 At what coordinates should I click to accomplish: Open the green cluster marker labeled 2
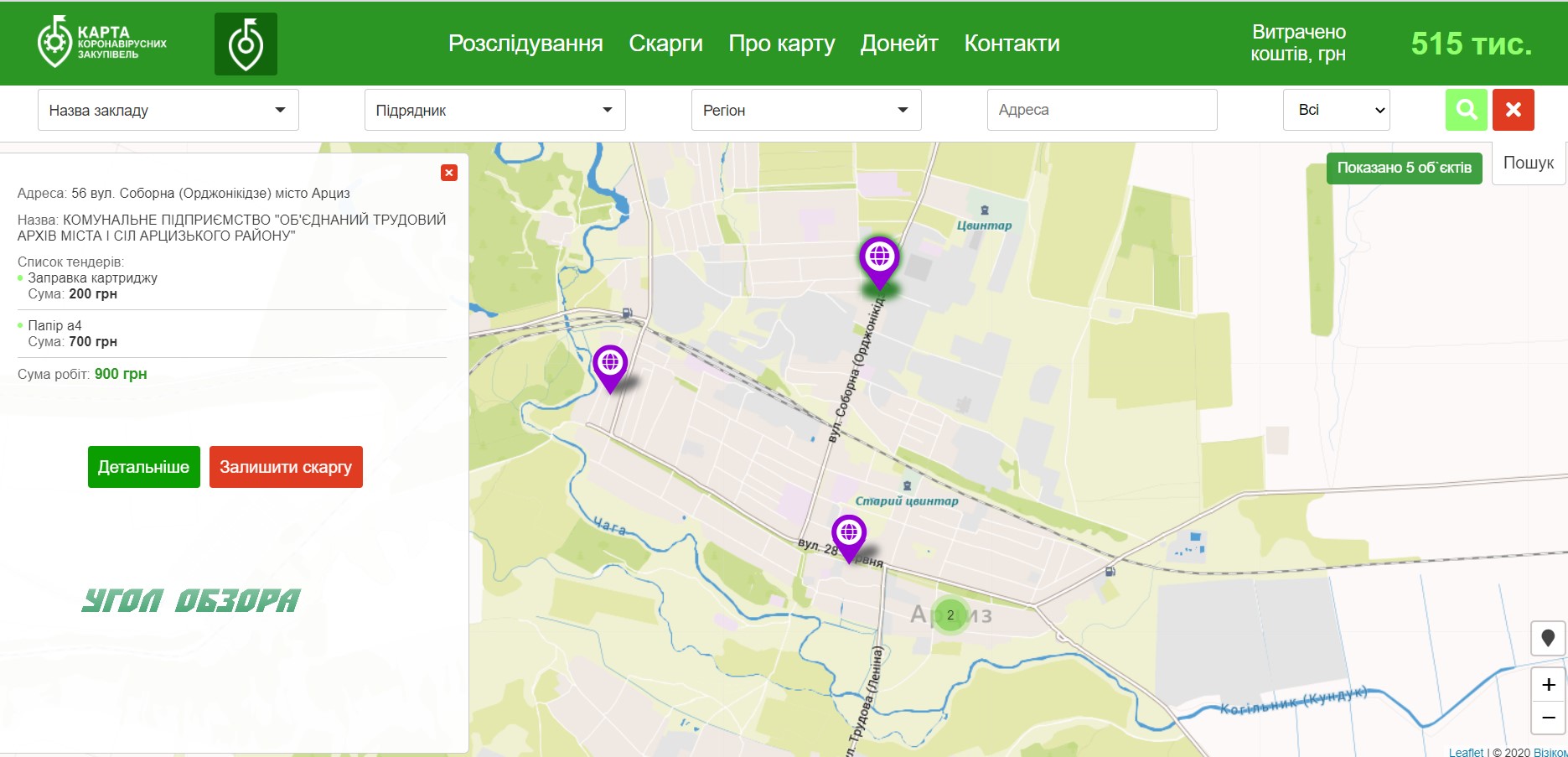coord(950,615)
